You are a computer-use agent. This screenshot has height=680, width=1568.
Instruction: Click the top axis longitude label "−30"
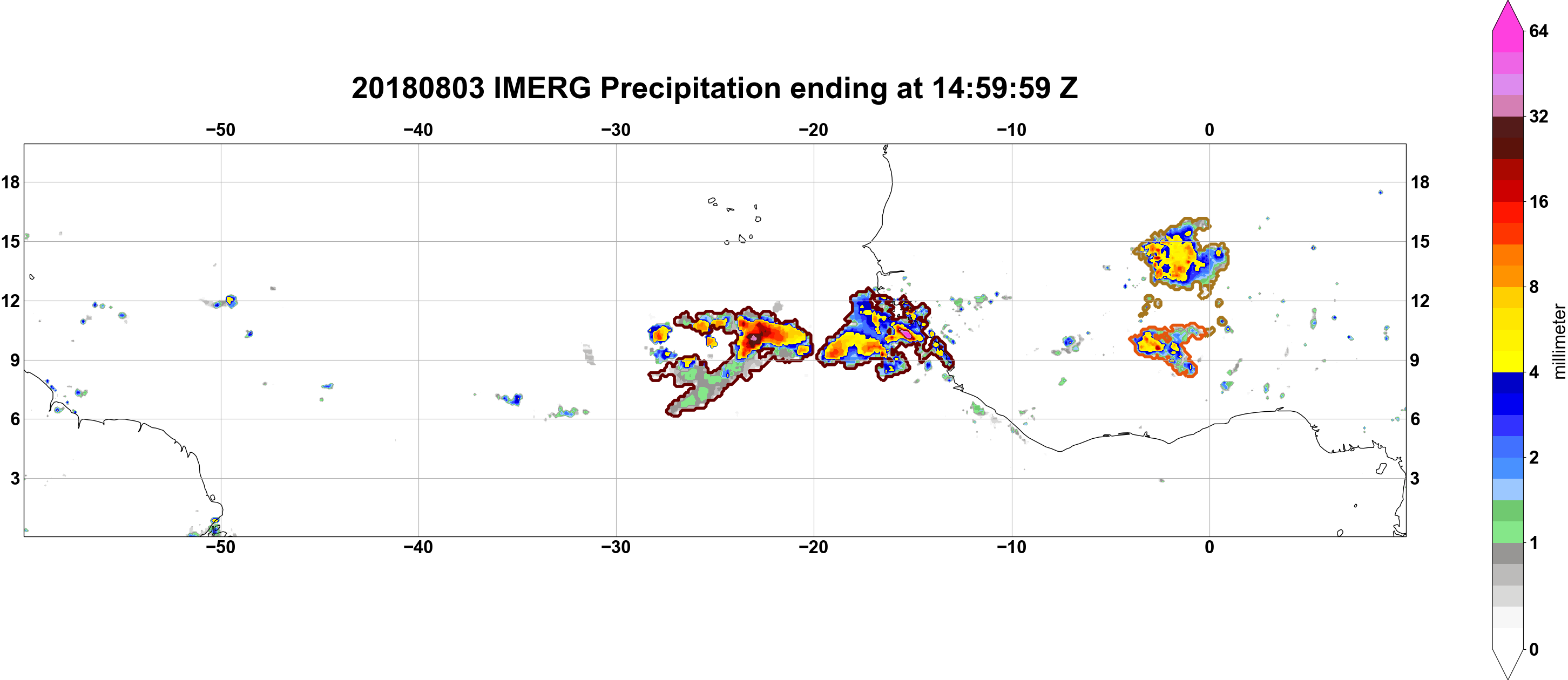click(616, 130)
